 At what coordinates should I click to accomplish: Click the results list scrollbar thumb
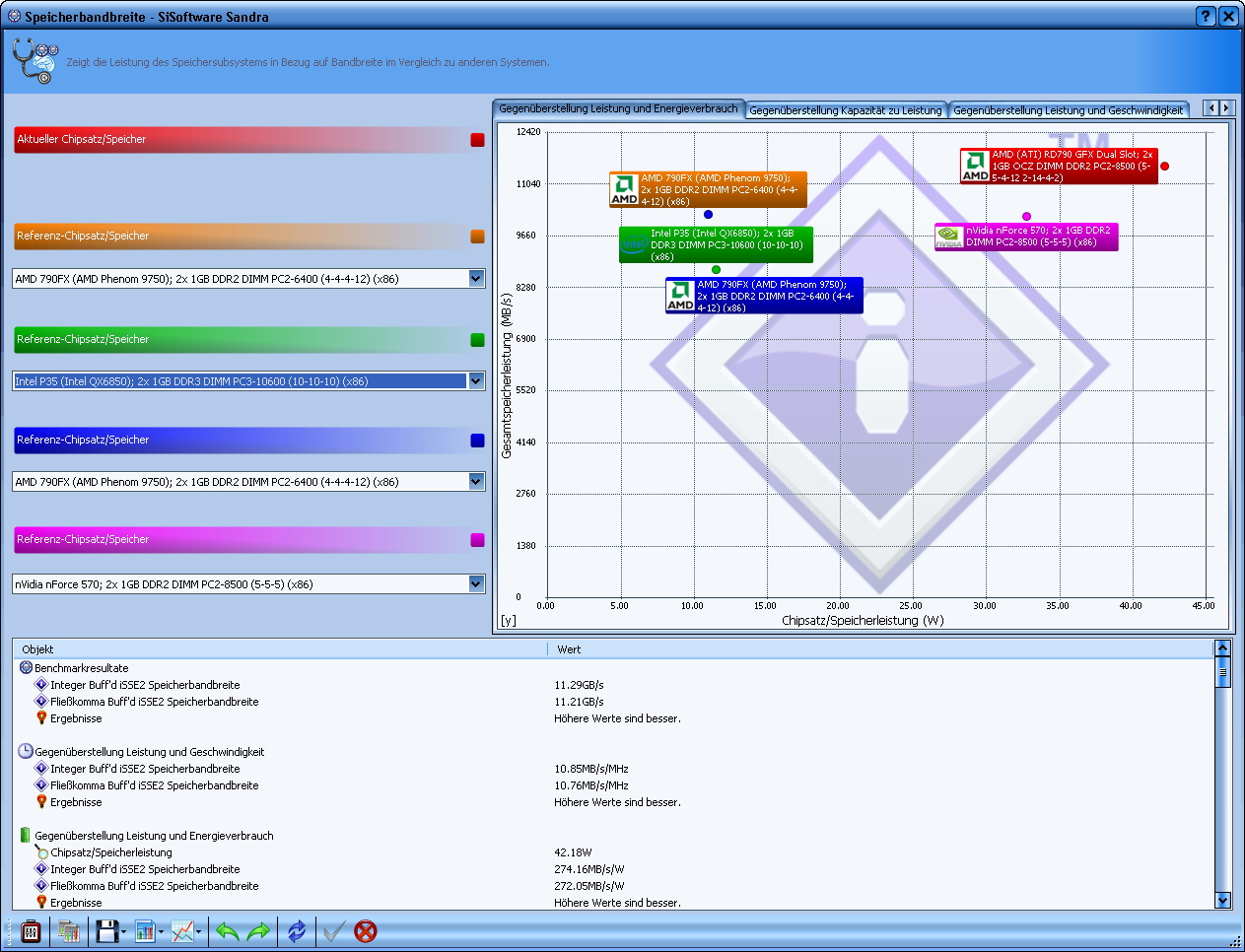pos(1223,672)
